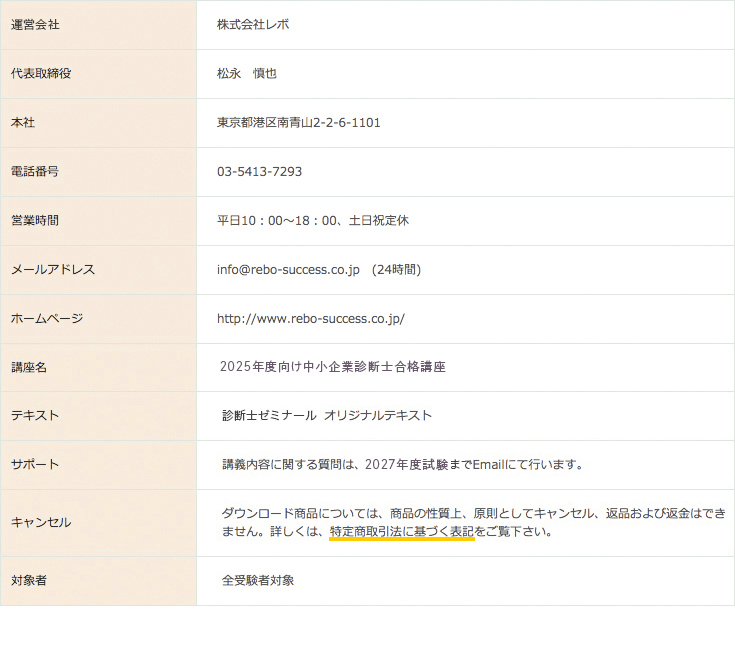Click the 代表取締役 row label

click(41, 73)
